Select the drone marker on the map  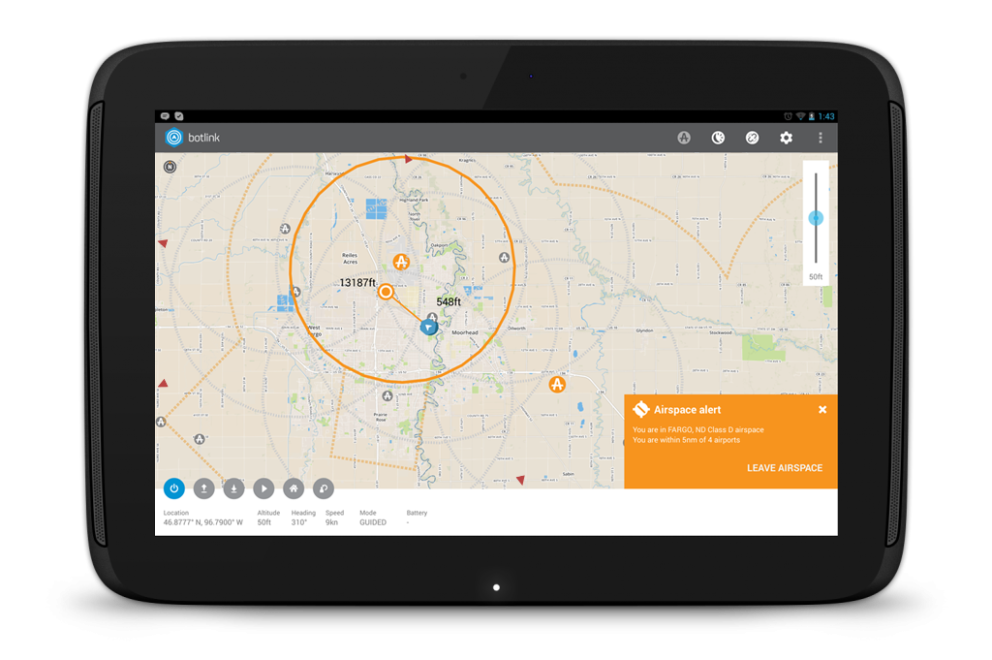[427, 325]
